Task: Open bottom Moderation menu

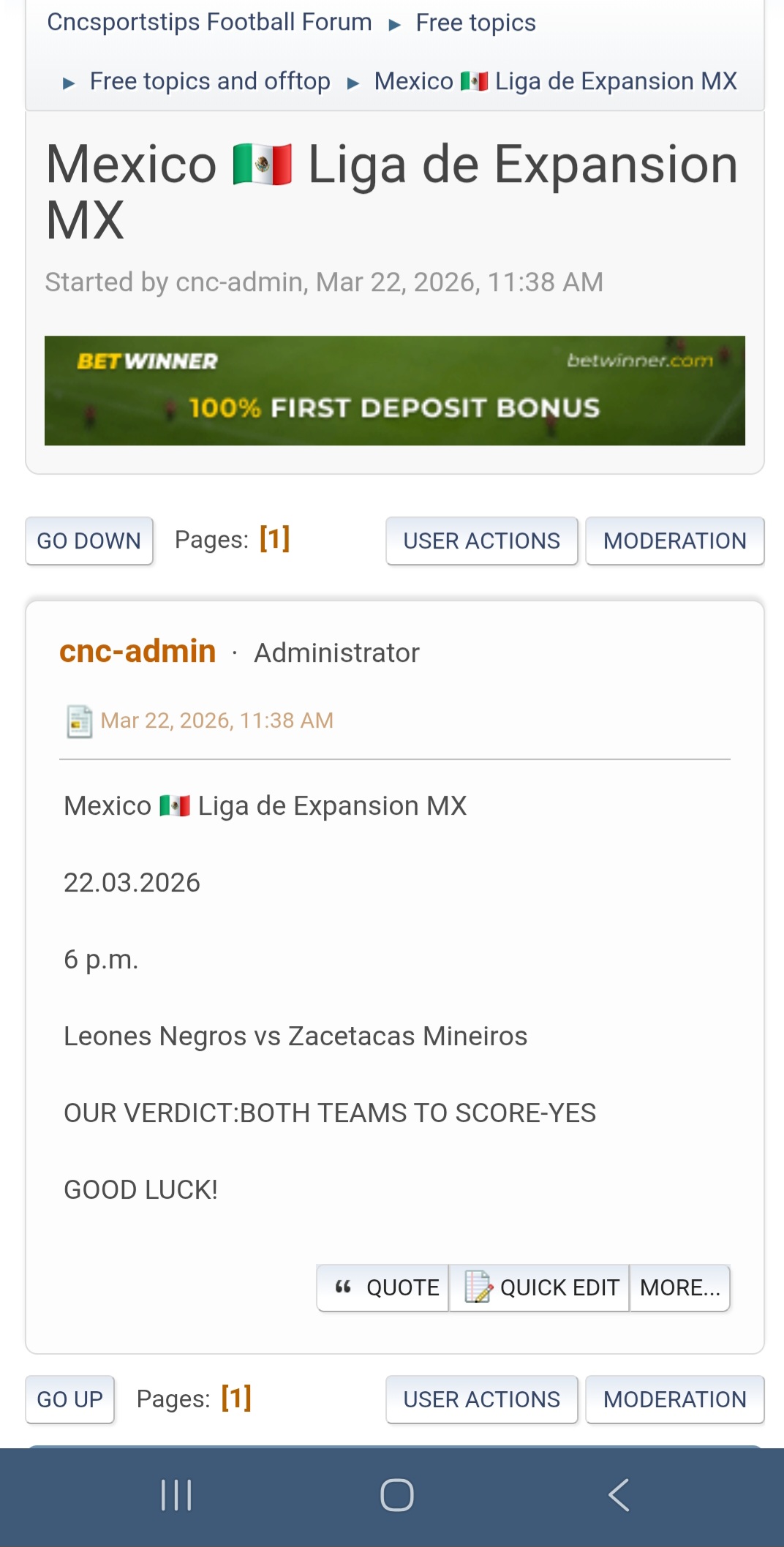Action: click(x=674, y=1399)
